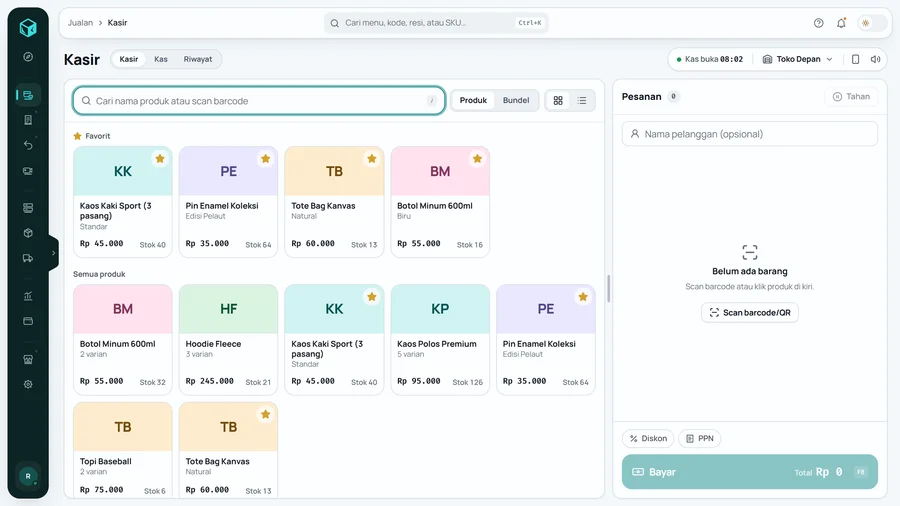Click the Favorit section label

click(x=92, y=136)
